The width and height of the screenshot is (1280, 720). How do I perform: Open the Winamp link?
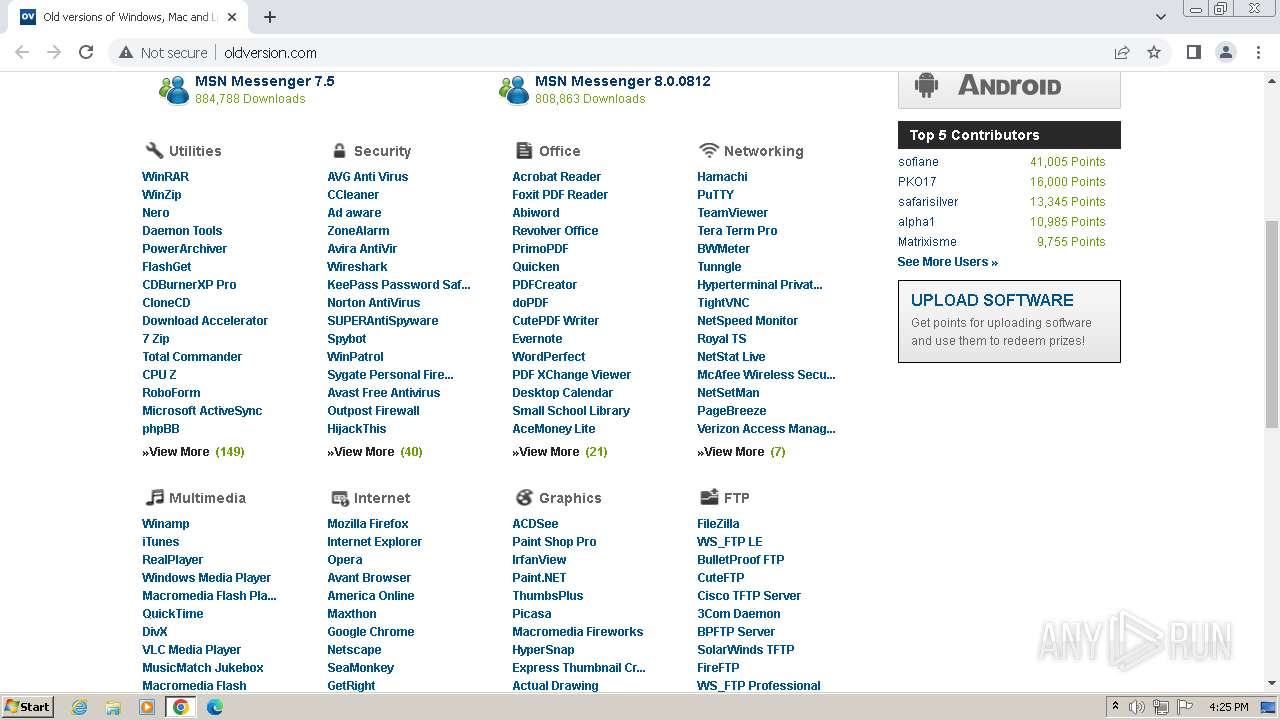166,524
